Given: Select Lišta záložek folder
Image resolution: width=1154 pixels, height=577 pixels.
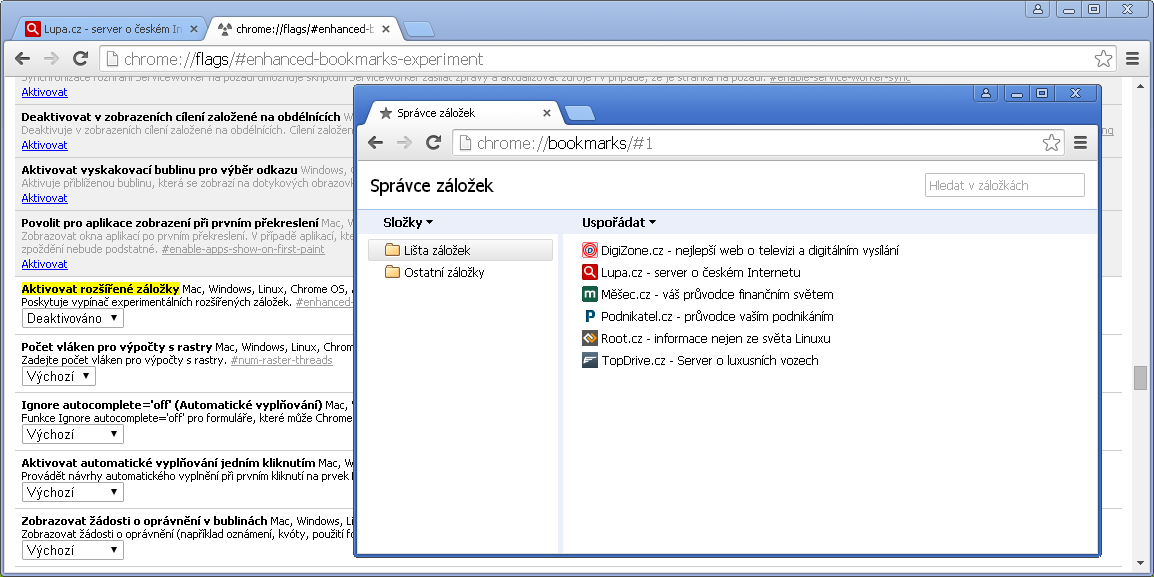Looking at the screenshot, I should [437, 250].
